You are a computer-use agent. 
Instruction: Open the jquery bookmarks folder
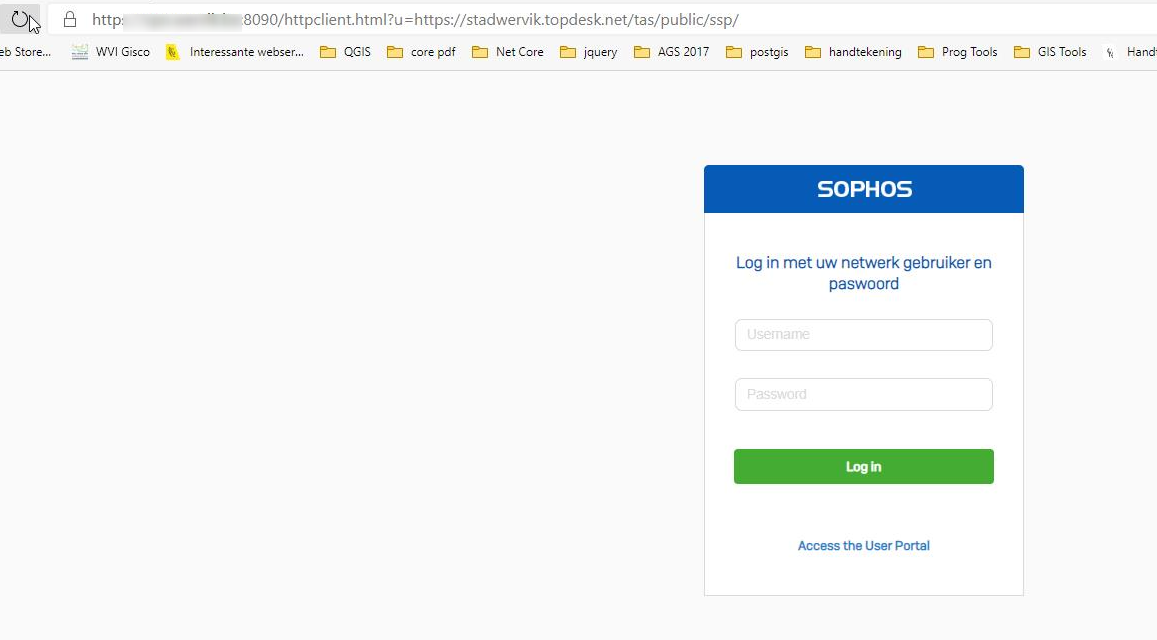pyautogui.click(x=589, y=52)
